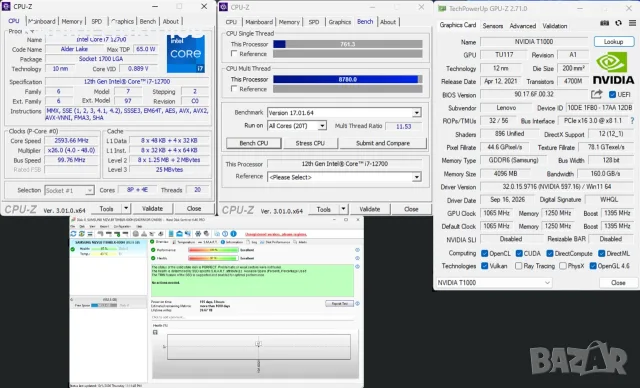640x388 pixels.
Task: Open the Benchmark version dropdown
Action: 416,113
